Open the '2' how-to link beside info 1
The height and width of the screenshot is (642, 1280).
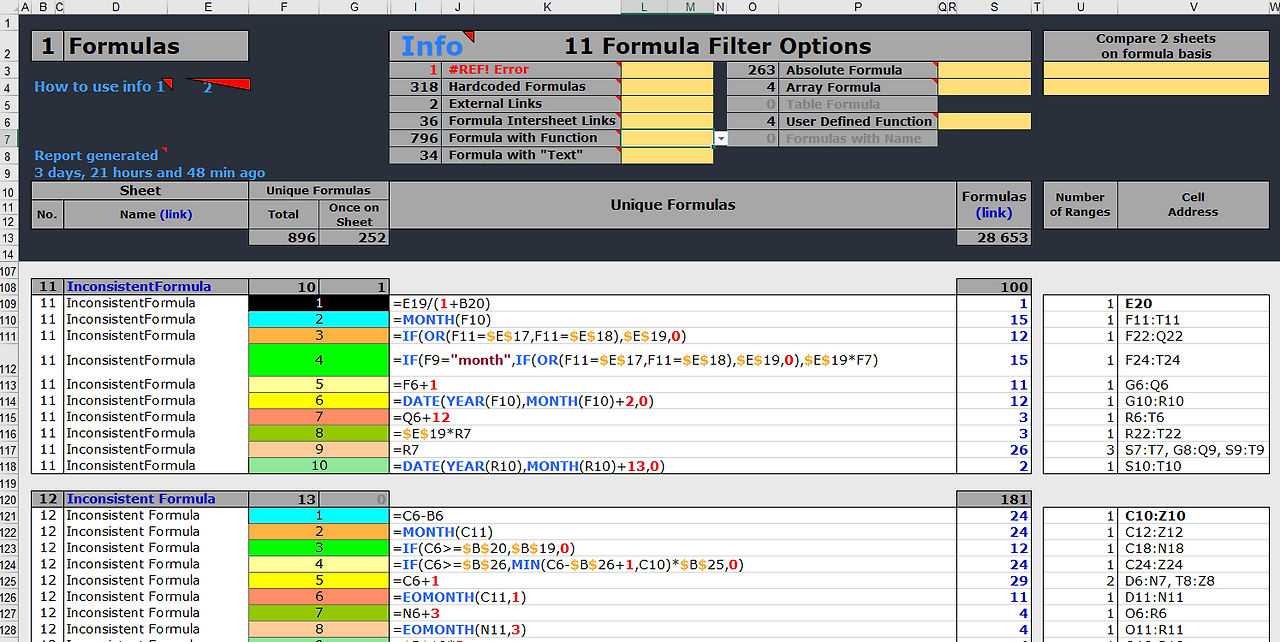point(208,87)
